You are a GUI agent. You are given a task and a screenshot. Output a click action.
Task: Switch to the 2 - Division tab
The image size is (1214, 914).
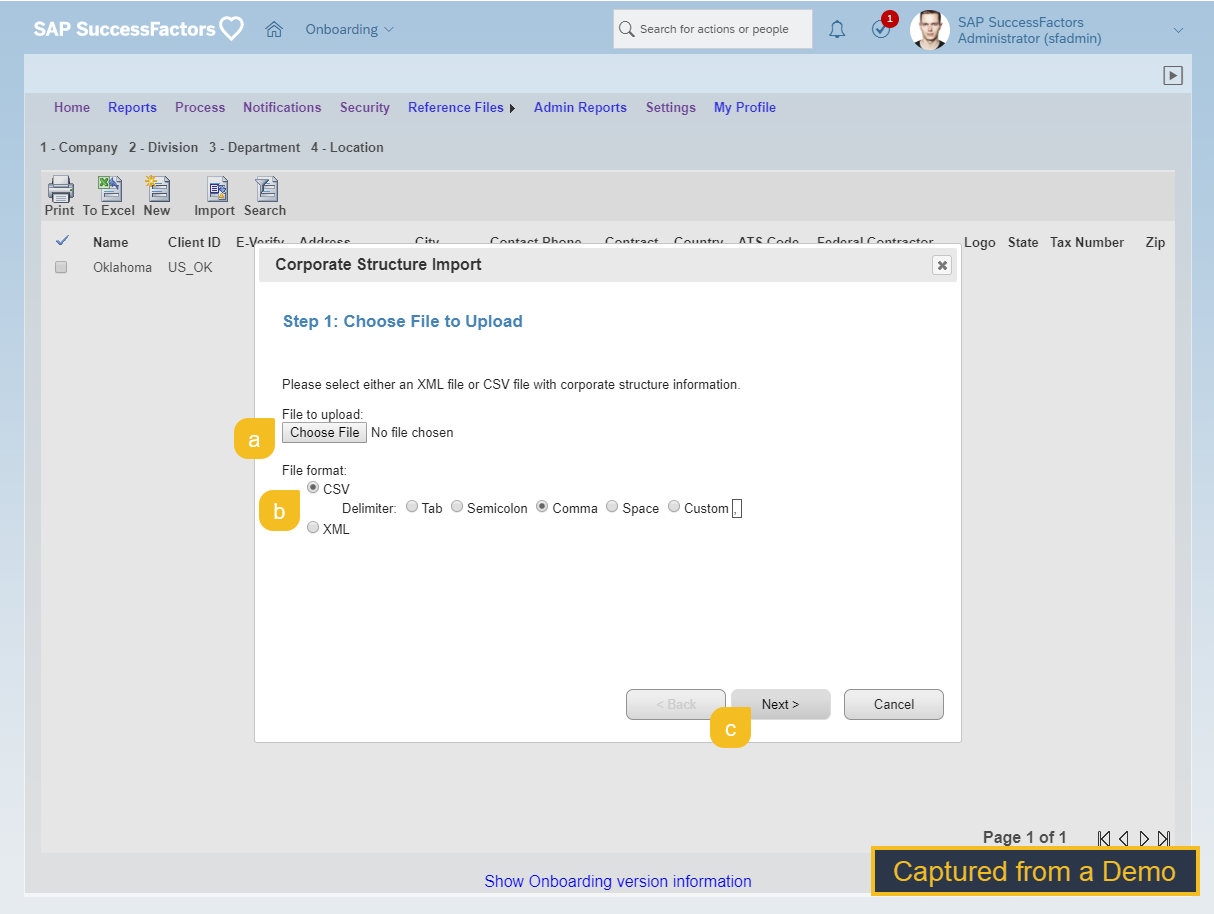(163, 148)
